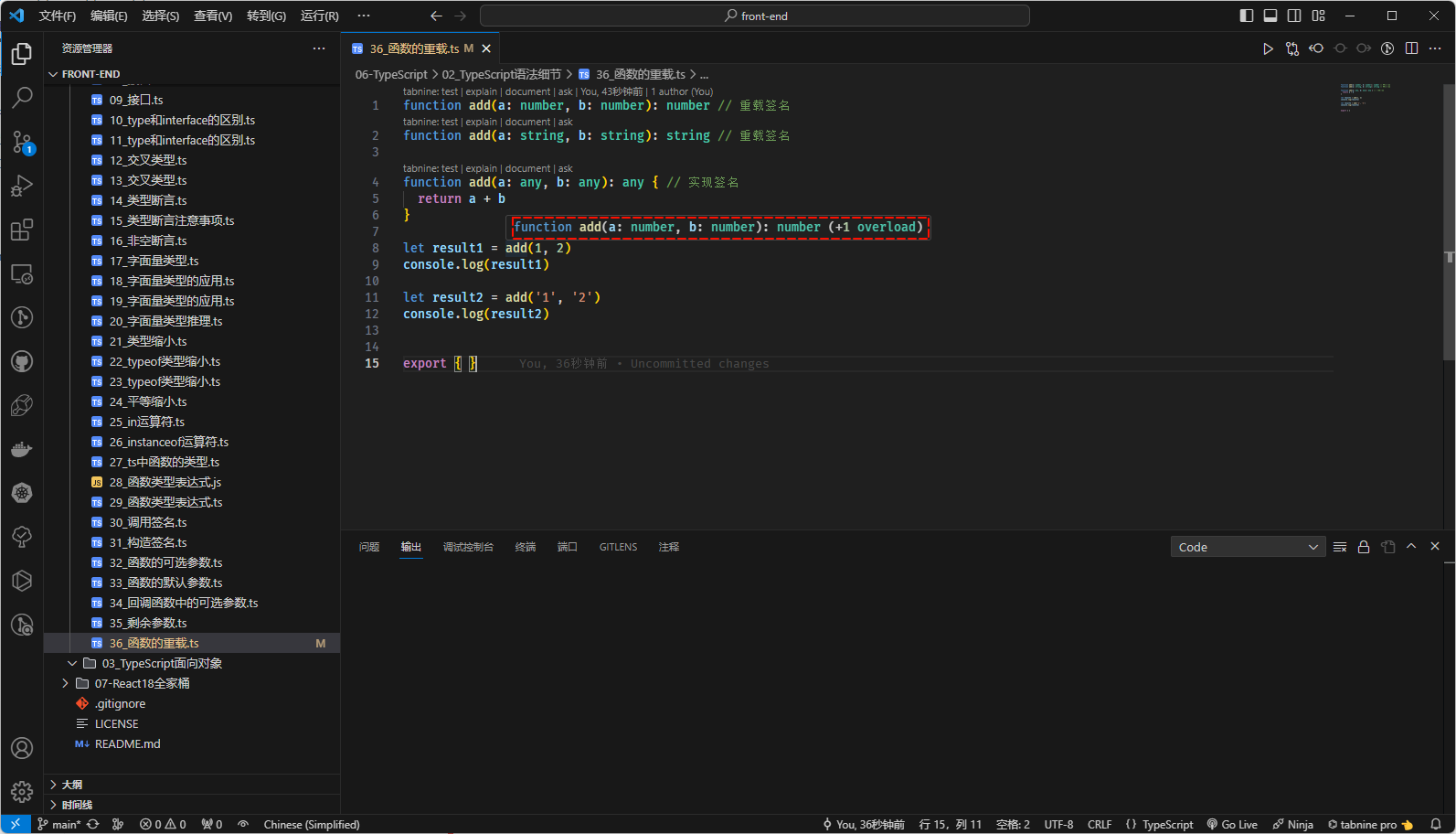Screen dimensions: 1456x834
Task: Open Run and Debug view
Action: (22, 186)
